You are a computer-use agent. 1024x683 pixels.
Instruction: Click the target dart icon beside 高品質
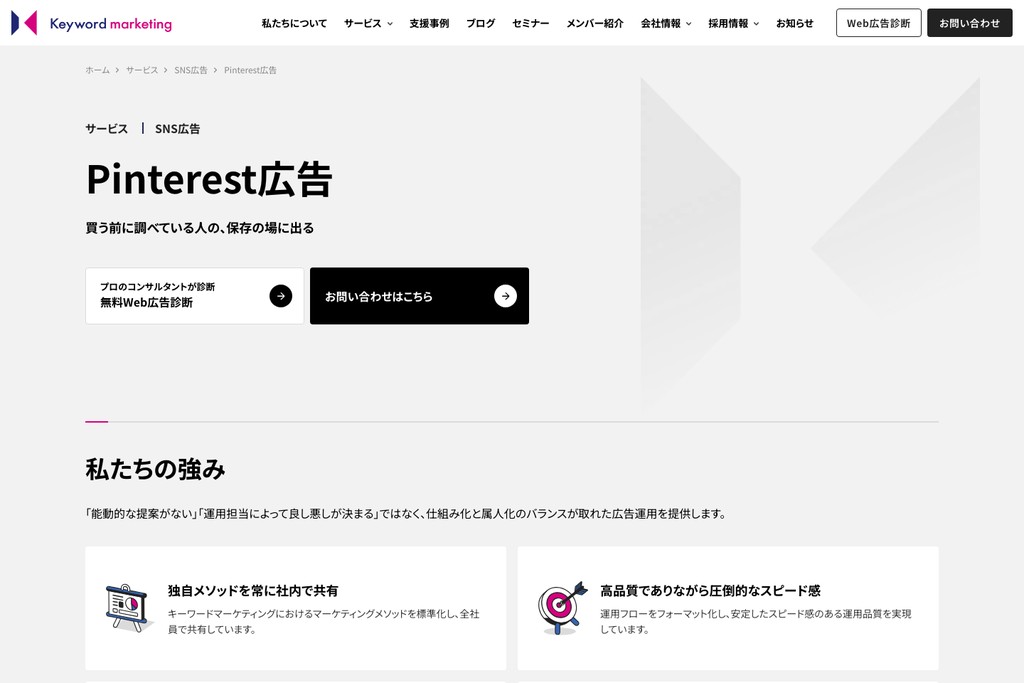tap(562, 608)
